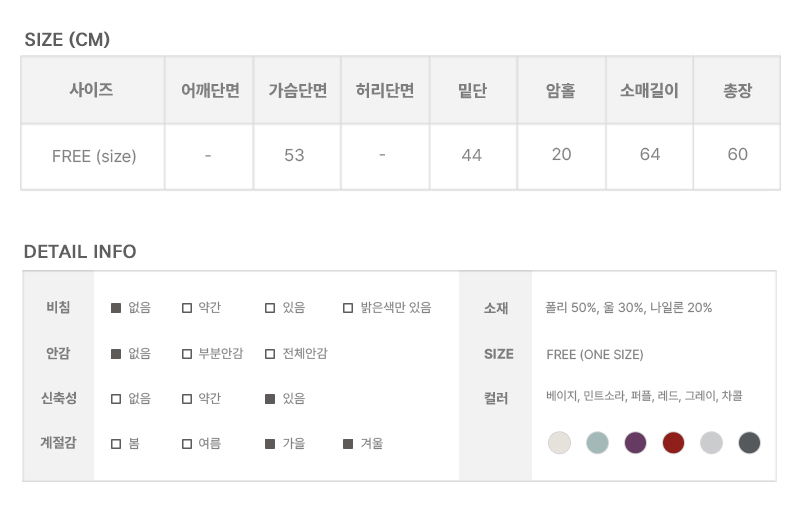Choose the mint sora color swatch

pyautogui.click(x=598, y=442)
